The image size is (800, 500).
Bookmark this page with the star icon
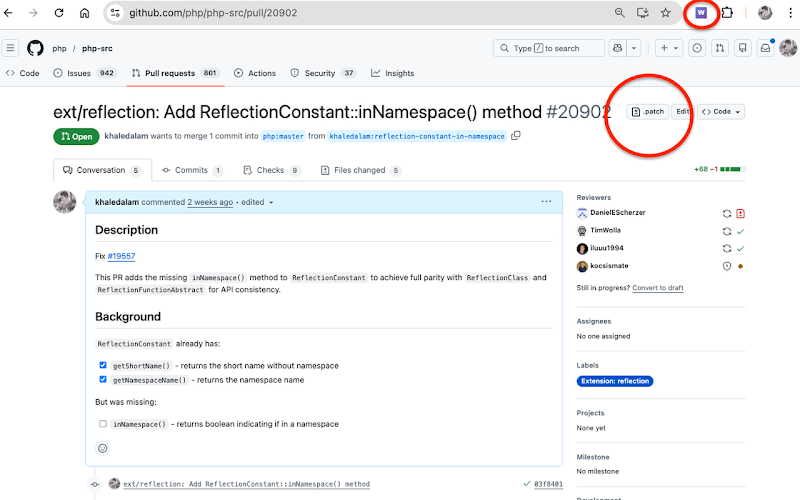665,13
